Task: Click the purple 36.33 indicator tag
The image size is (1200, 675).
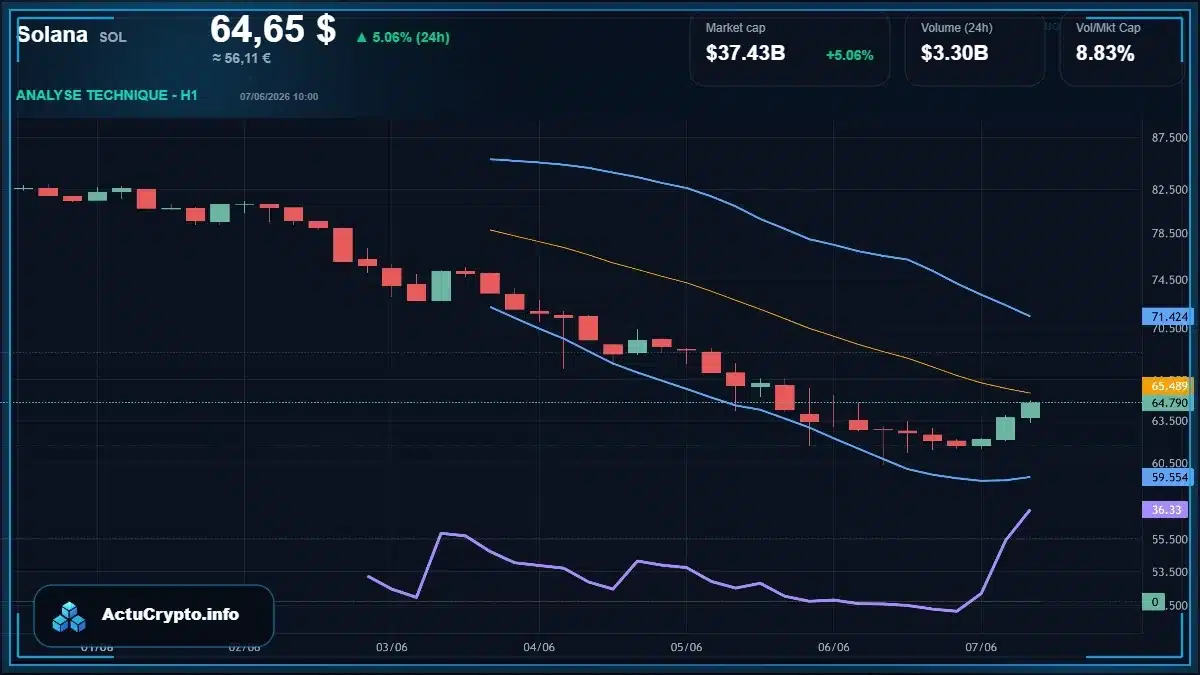Action: (1164, 509)
